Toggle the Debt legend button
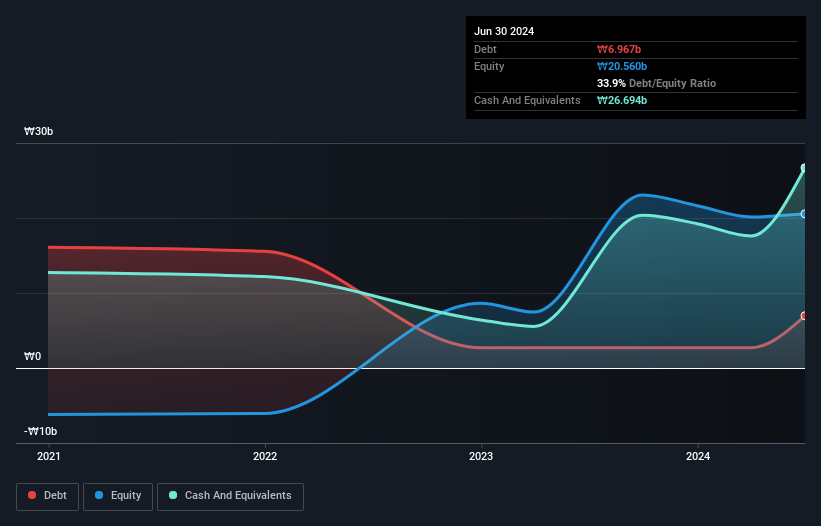 coord(48,496)
